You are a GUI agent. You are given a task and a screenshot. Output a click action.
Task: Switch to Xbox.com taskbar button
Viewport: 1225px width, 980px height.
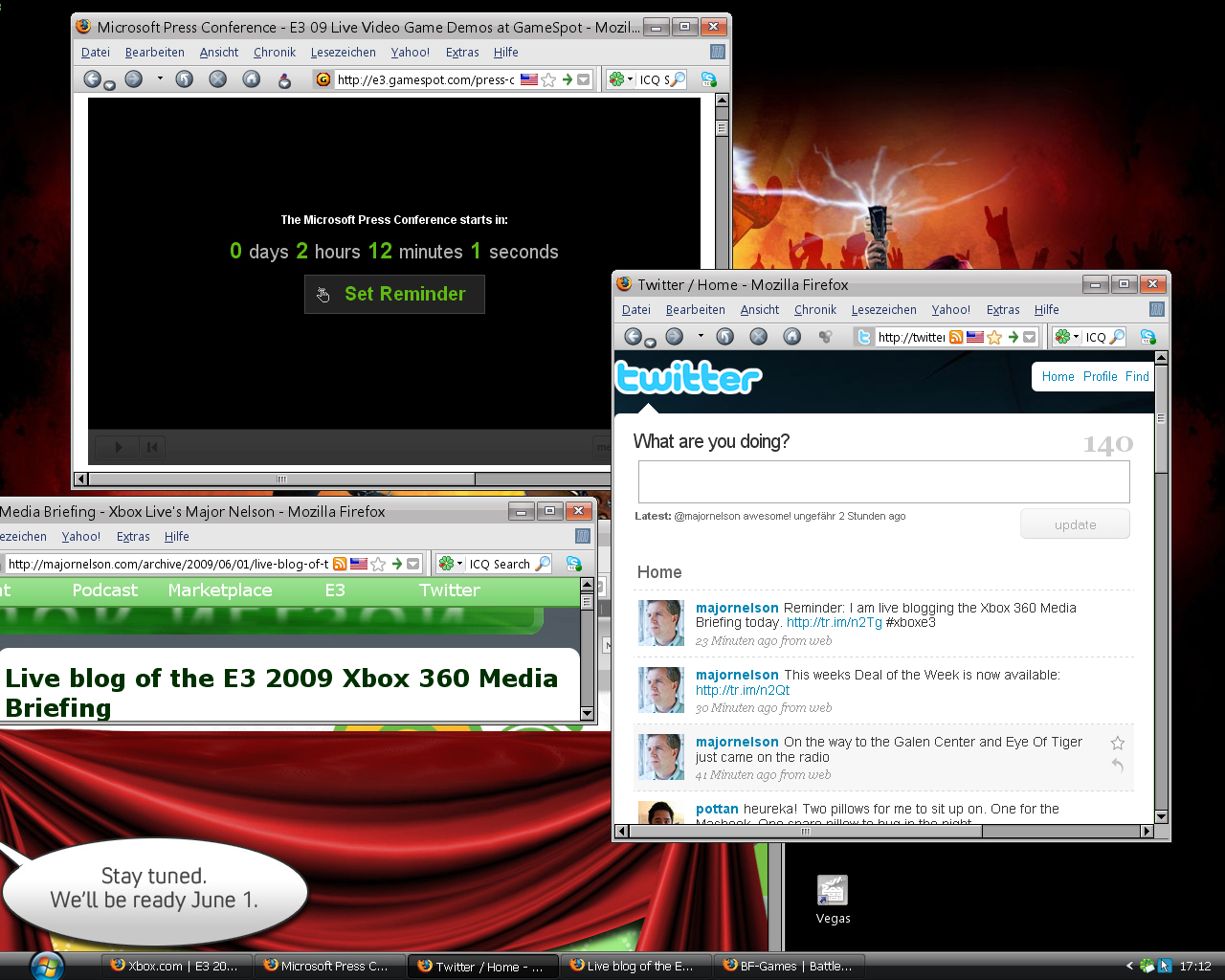pyautogui.click(x=177, y=966)
